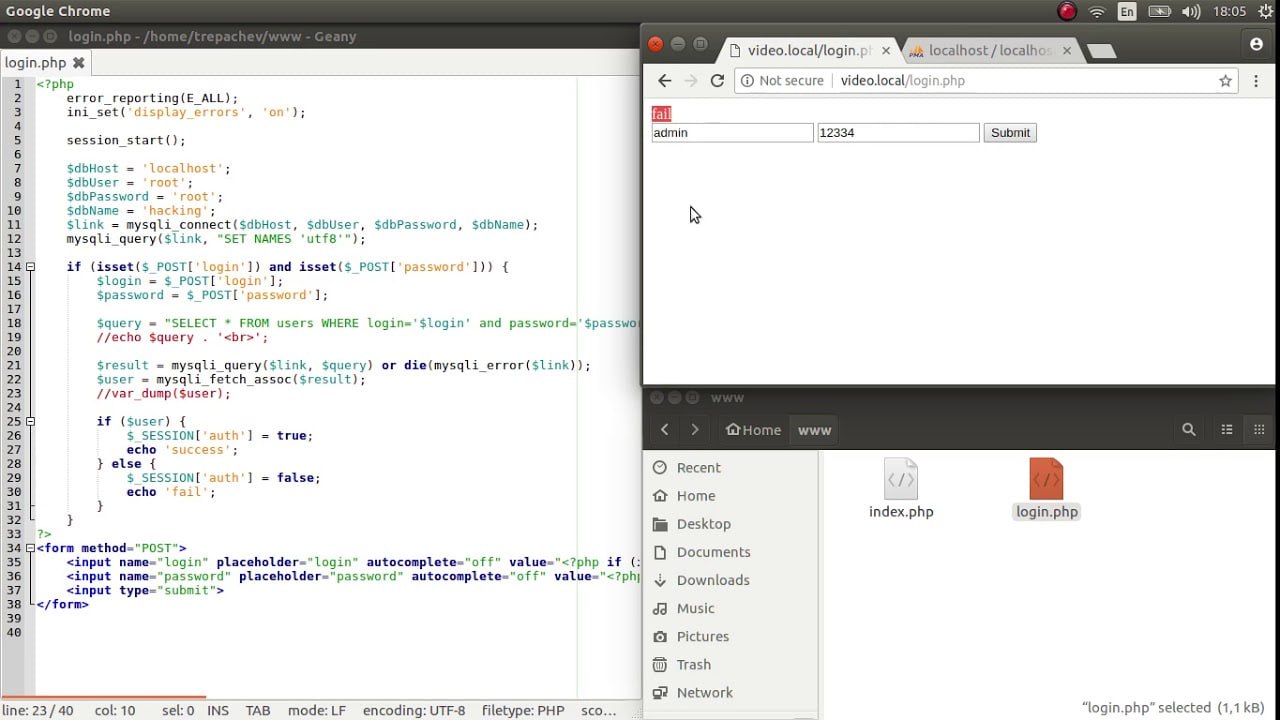Collapse the if block at line 14
The image size is (1280, 720).
coord(30,267)
